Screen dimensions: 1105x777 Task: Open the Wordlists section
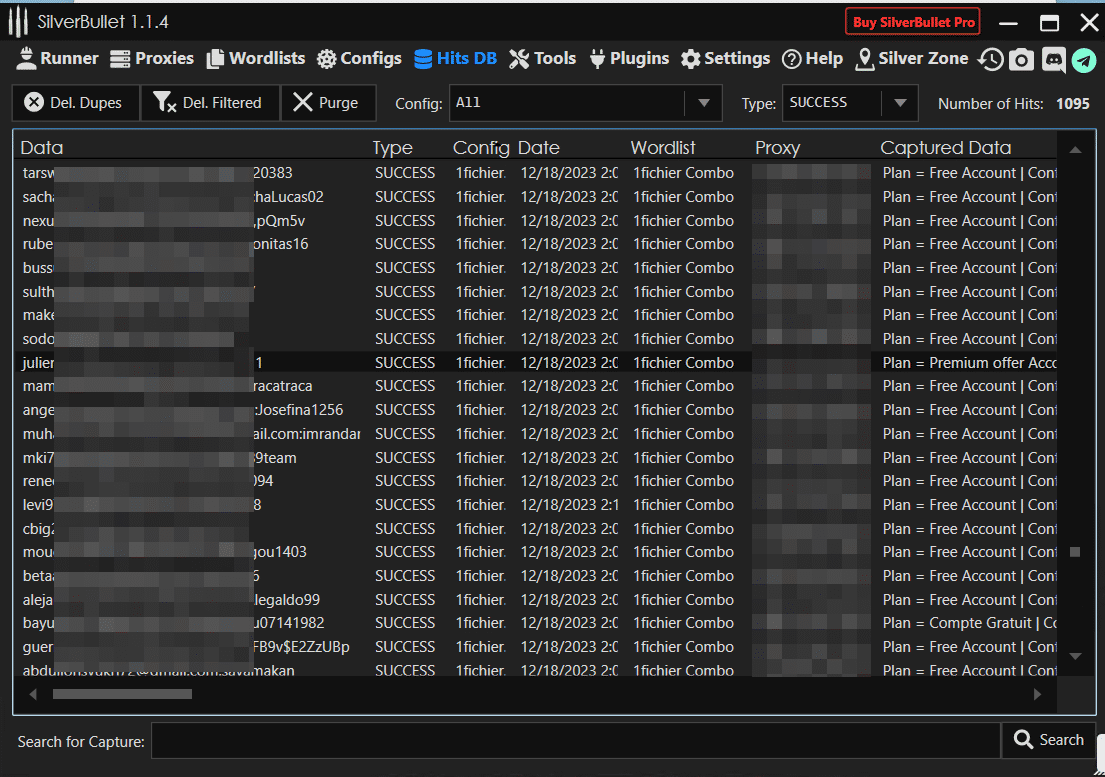point(256,59)
